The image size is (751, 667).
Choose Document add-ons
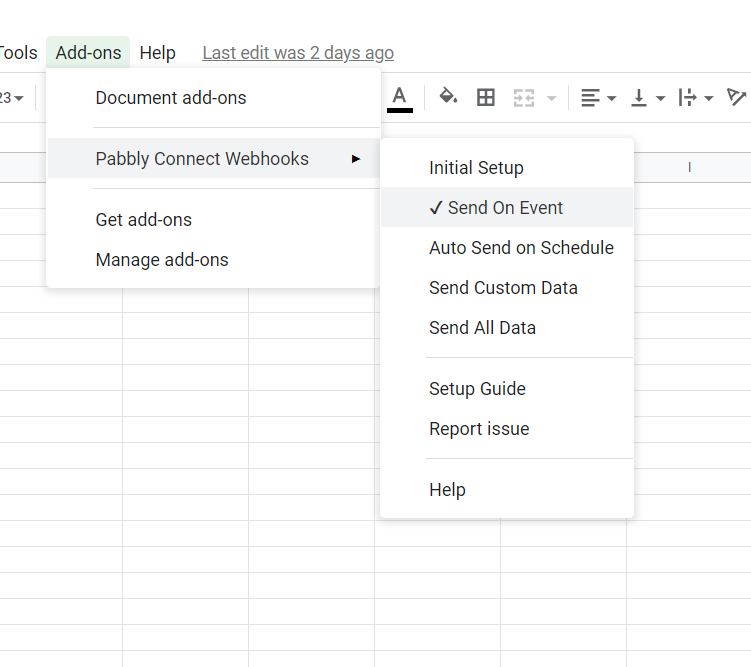click(x=214, y=98)
